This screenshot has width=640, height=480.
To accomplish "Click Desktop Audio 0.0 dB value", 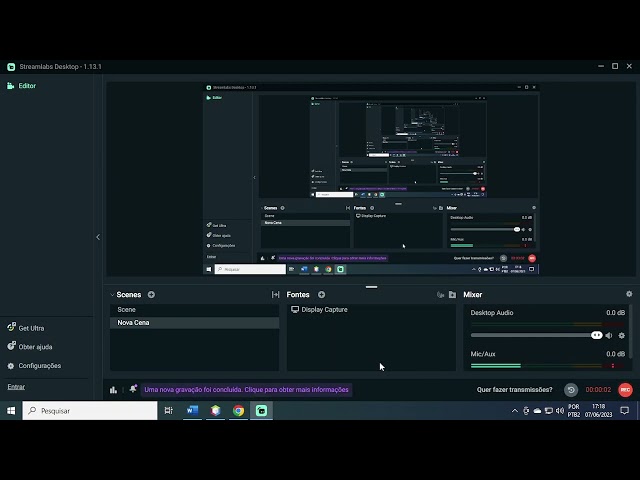I will 615,313.
